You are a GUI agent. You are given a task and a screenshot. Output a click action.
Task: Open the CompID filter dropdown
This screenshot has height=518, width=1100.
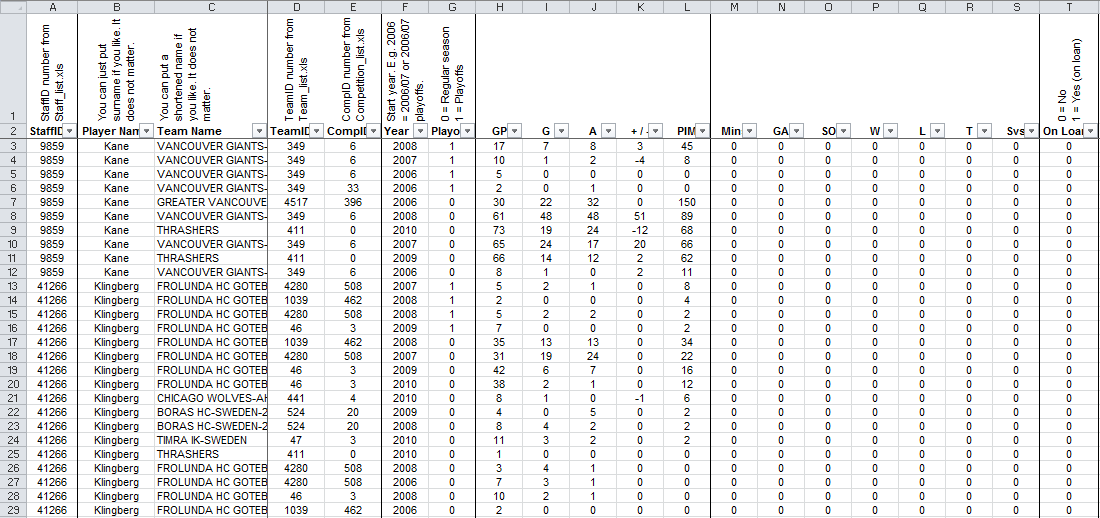pyautogui.click(x=373, y=131)
